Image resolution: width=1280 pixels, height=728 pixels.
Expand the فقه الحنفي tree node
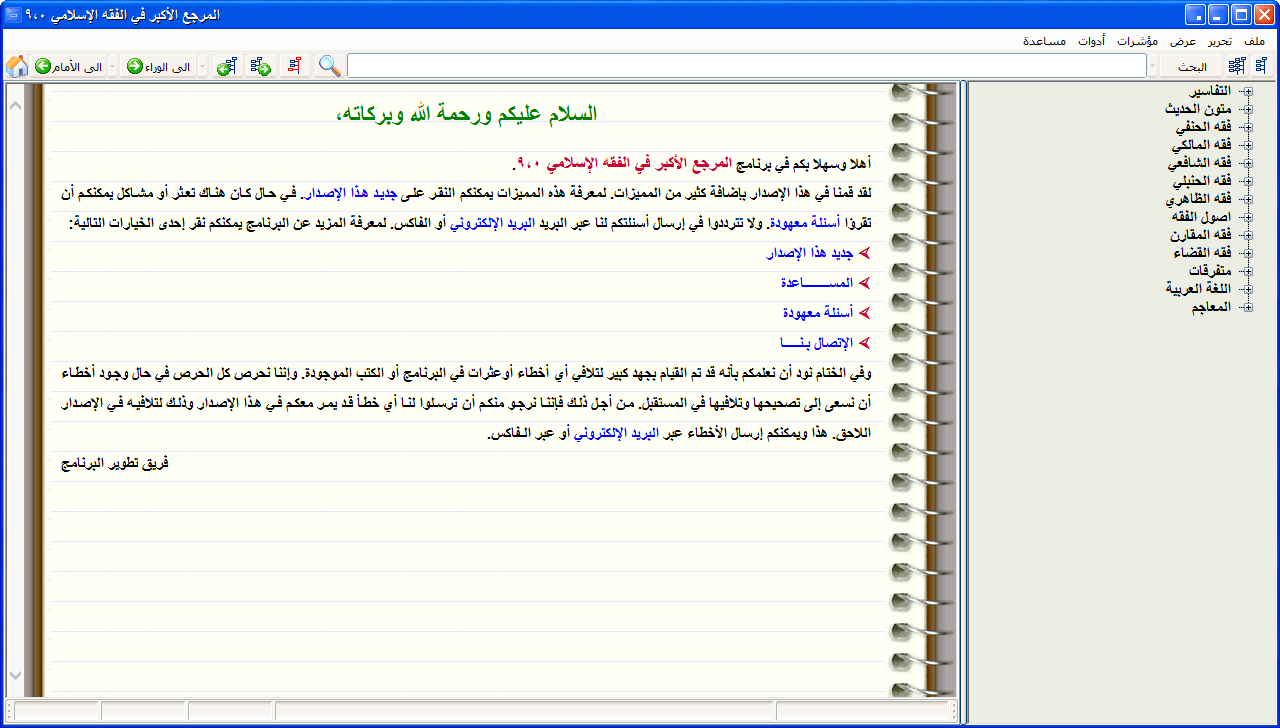(1247, 128)
